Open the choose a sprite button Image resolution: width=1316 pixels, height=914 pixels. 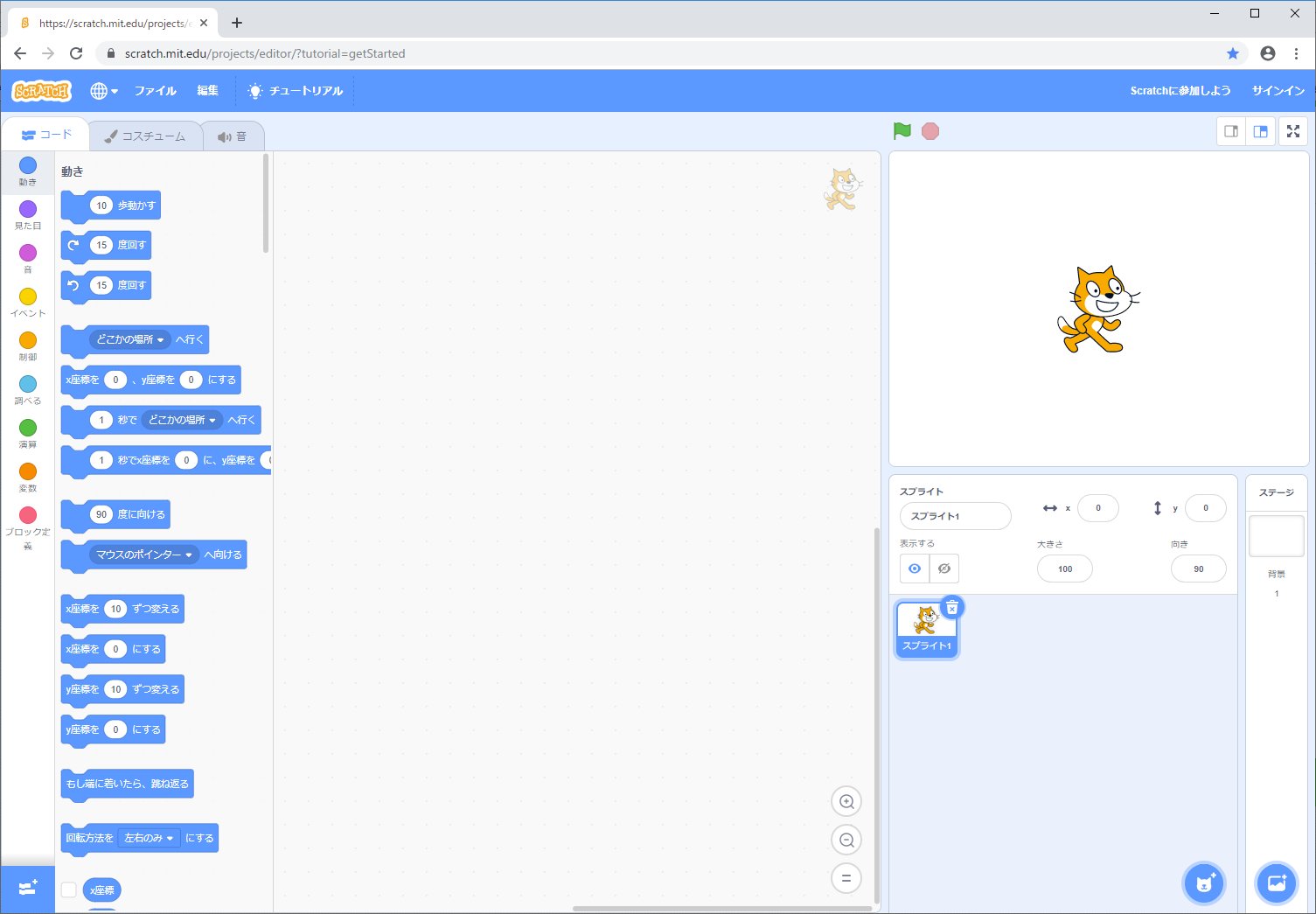tap(1204, 883)
